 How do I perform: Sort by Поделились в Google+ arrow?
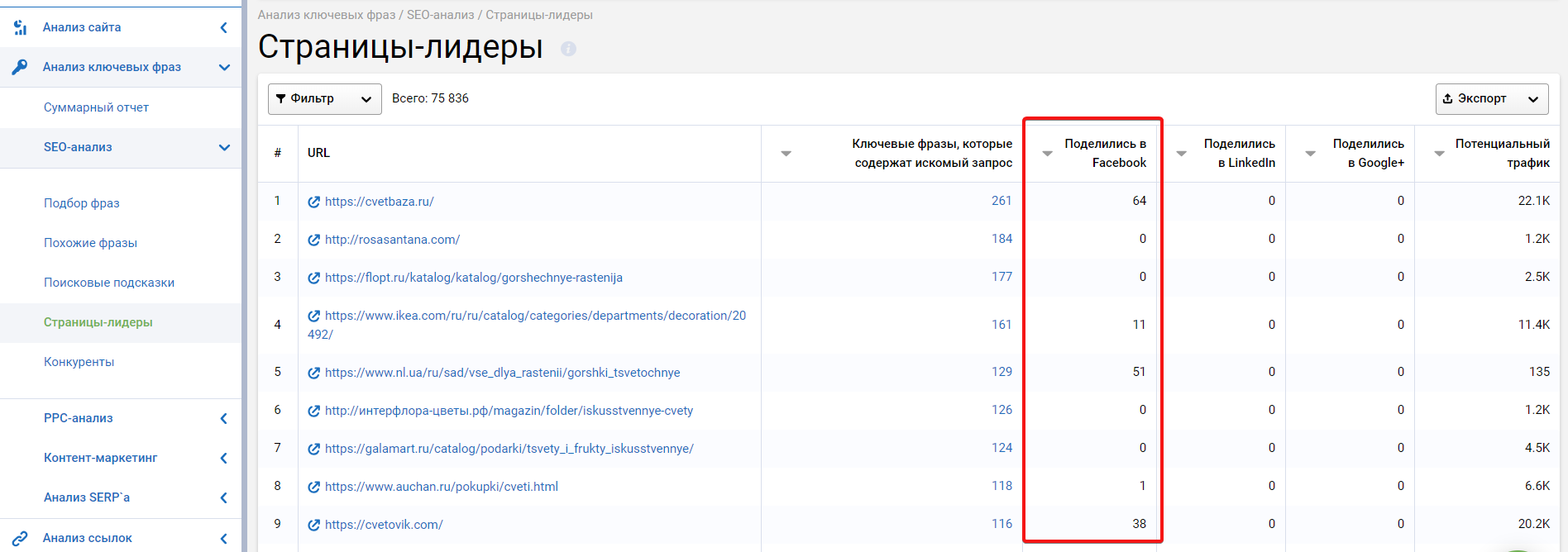1310,154
